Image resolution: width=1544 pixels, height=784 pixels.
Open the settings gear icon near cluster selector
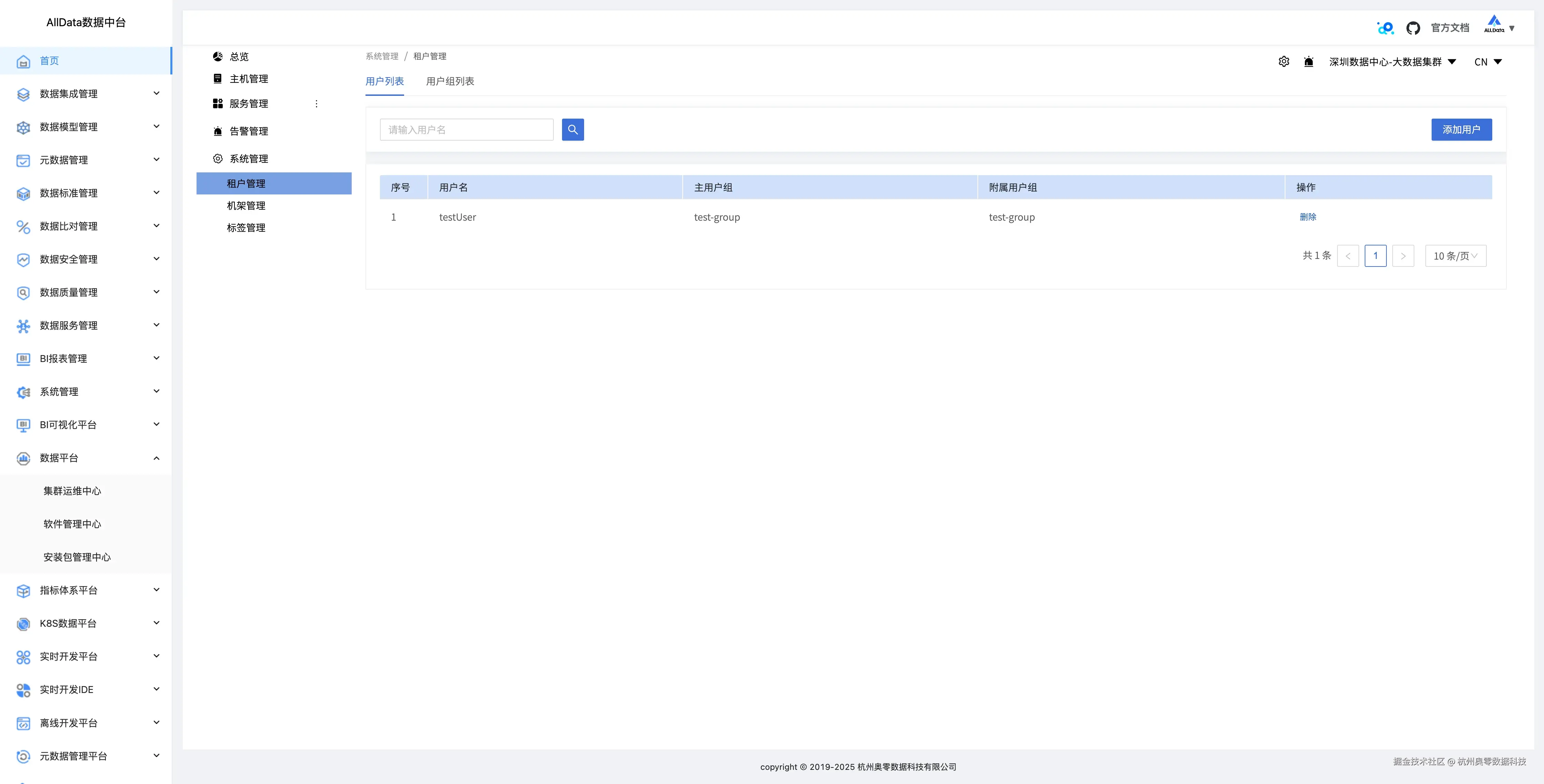(x=1283, y=62)
